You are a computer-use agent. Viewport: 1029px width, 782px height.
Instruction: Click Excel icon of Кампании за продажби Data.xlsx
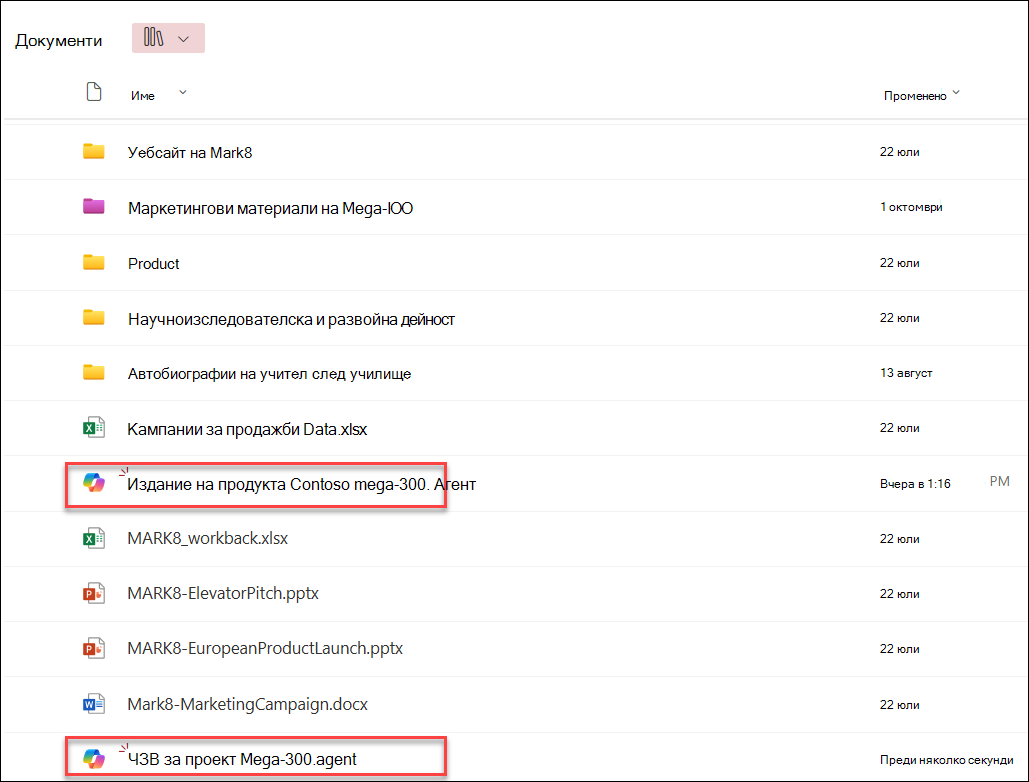coord(94,428)
